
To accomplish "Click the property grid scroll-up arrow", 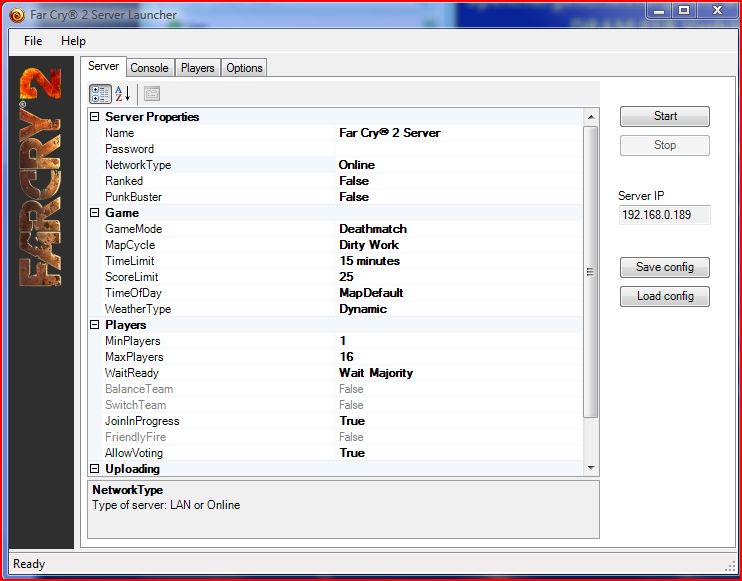I will [591, 117].
